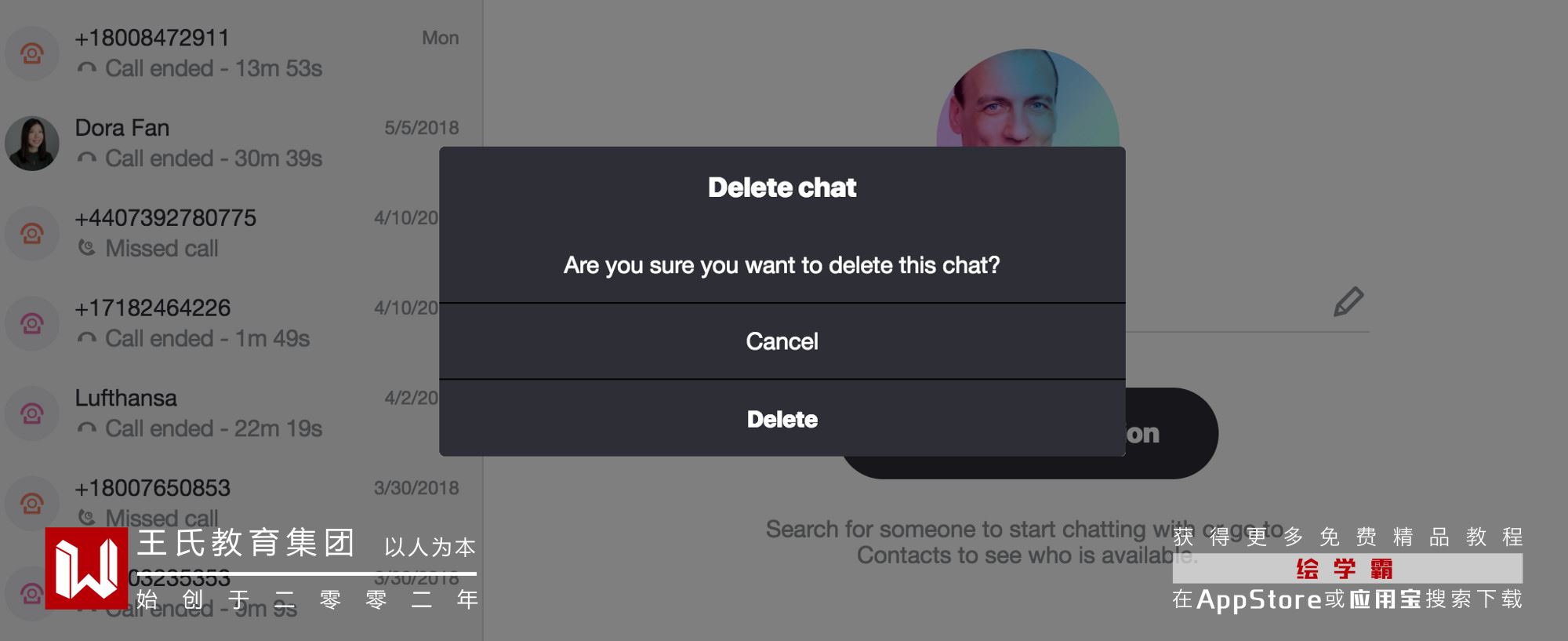Click the dark rounded button behind dialog

tap(1172, 434)
